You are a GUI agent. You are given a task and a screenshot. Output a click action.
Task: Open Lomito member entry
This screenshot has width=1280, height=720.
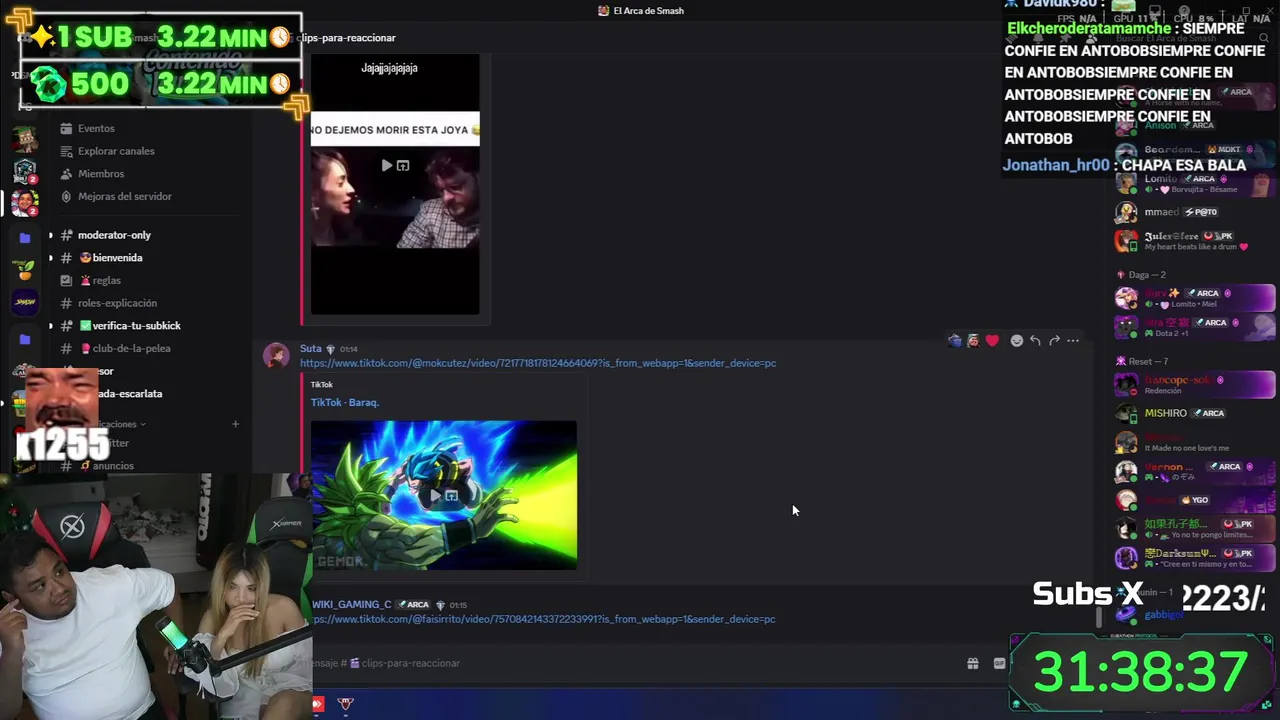point(1195,183)
